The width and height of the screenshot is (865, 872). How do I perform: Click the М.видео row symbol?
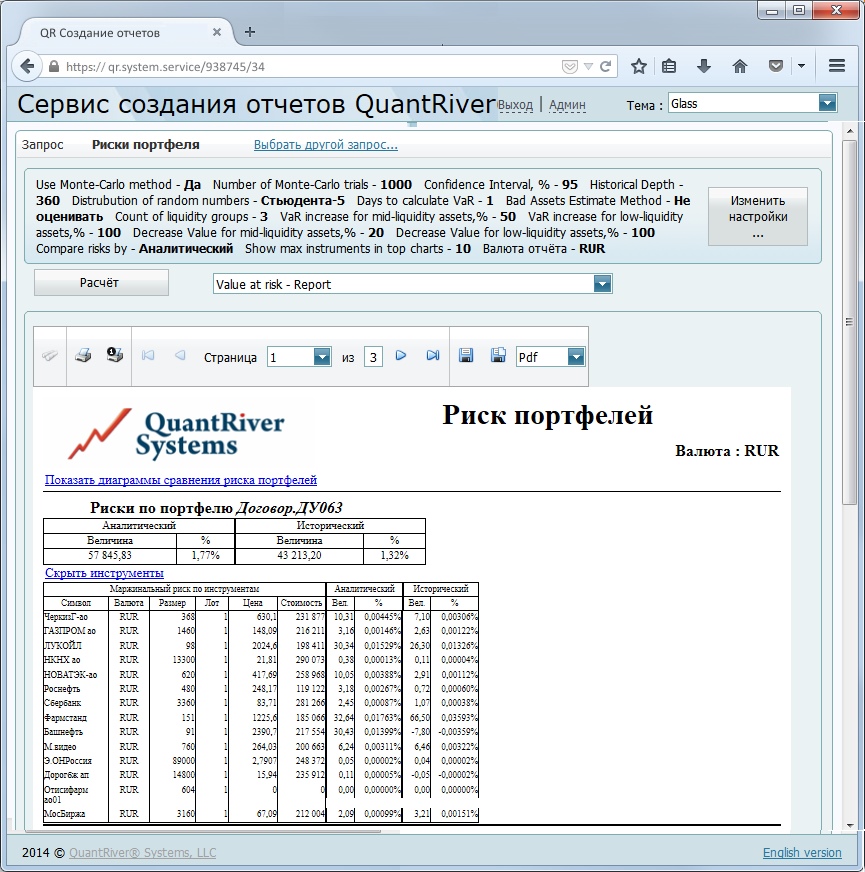(x=60, y=746)
